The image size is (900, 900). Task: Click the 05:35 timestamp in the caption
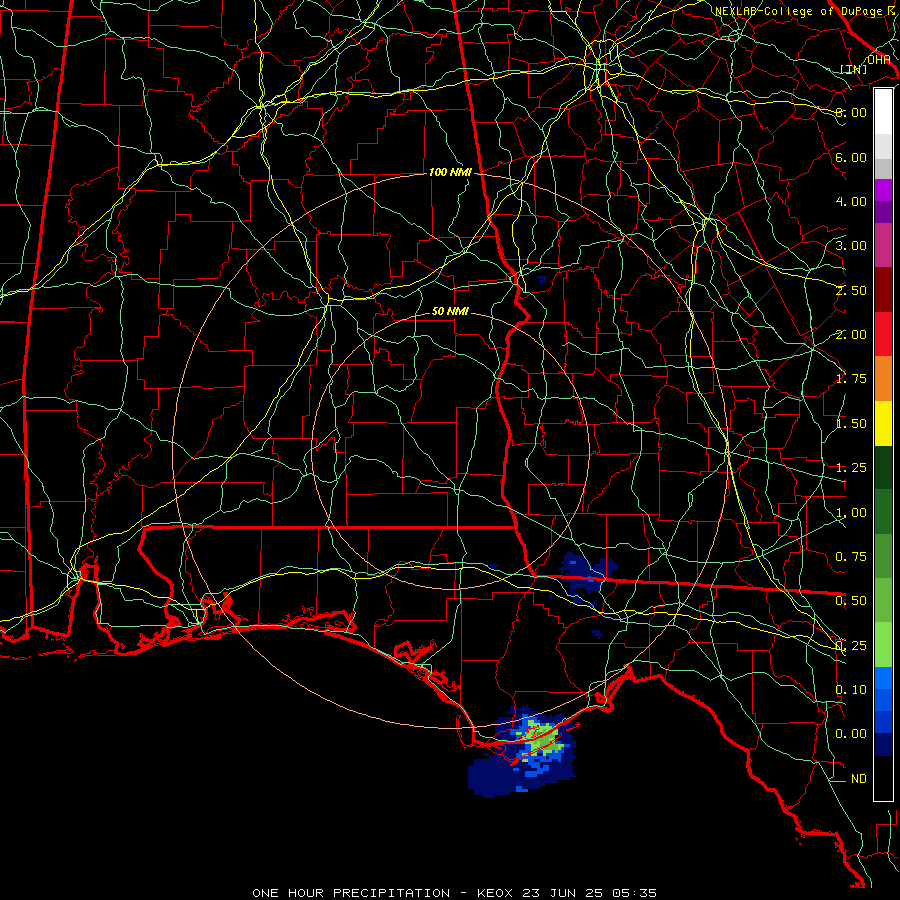634,893
